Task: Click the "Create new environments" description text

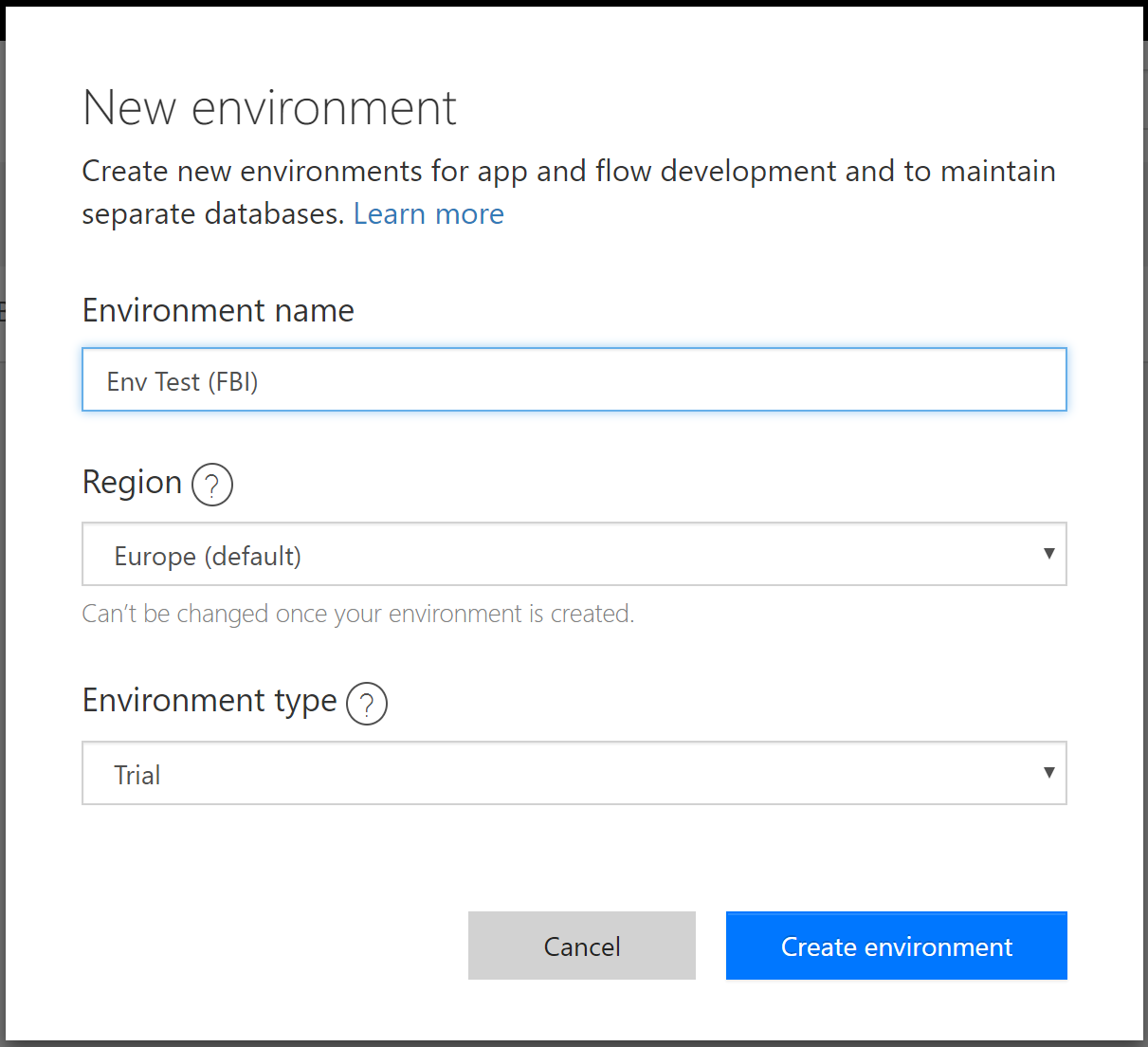Action: click(x=569, y=172)
